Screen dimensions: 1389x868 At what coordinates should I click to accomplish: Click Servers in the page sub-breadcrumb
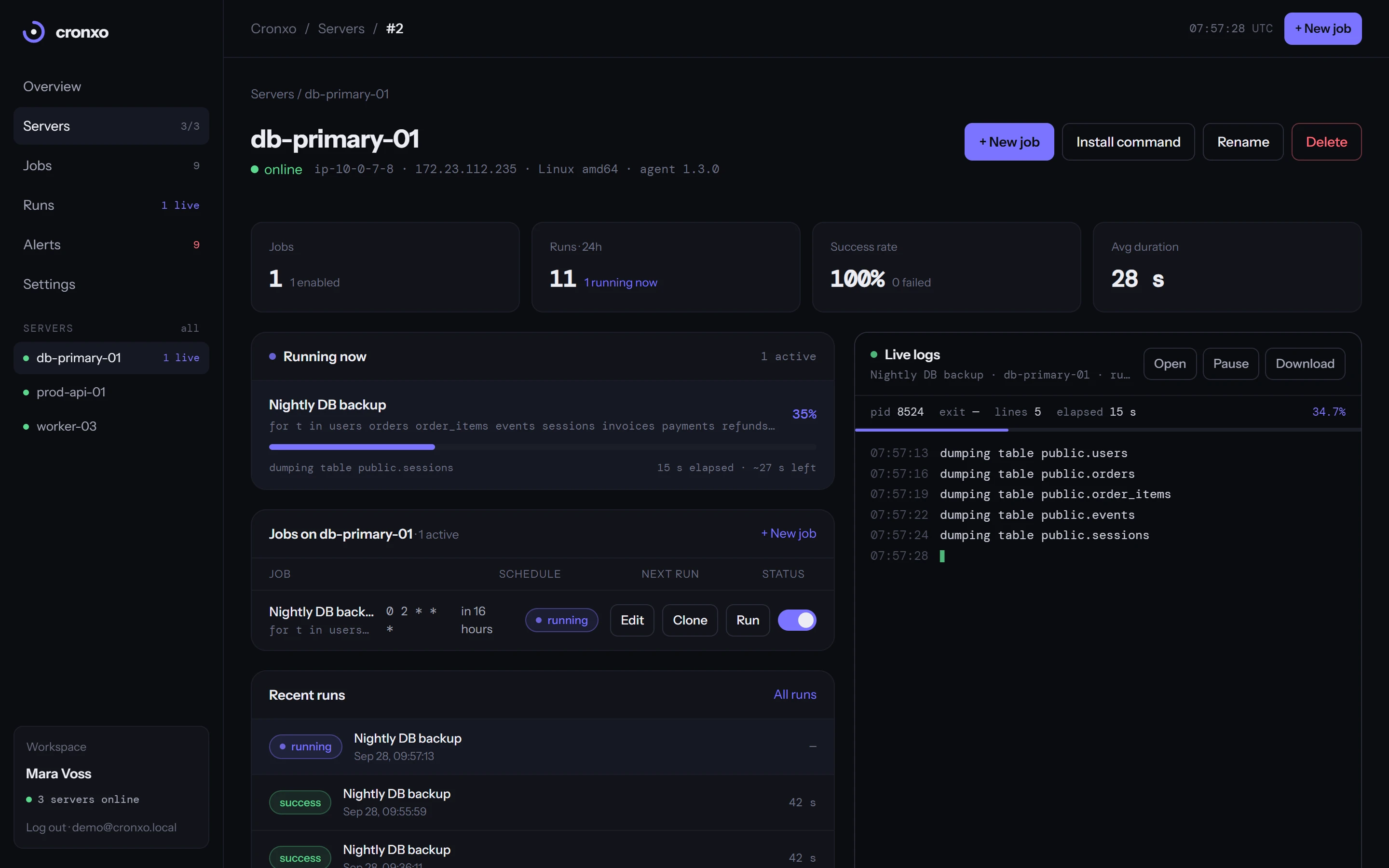[x=272, y=94]
